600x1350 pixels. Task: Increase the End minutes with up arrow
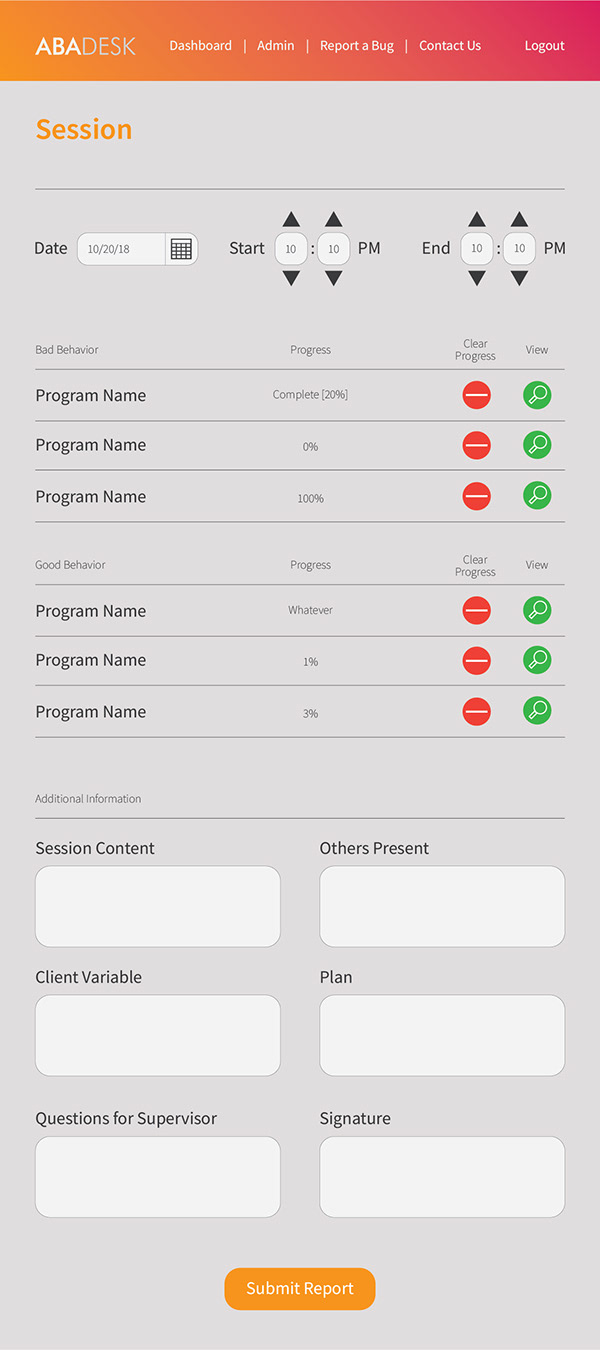point(519,220)
